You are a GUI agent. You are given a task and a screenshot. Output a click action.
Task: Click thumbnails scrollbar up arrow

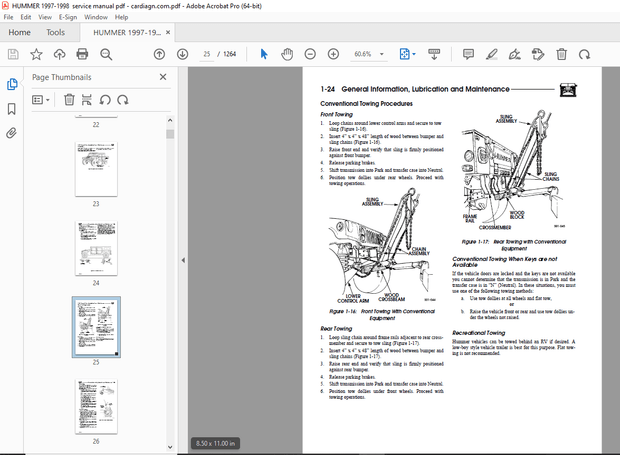point(170,120)
